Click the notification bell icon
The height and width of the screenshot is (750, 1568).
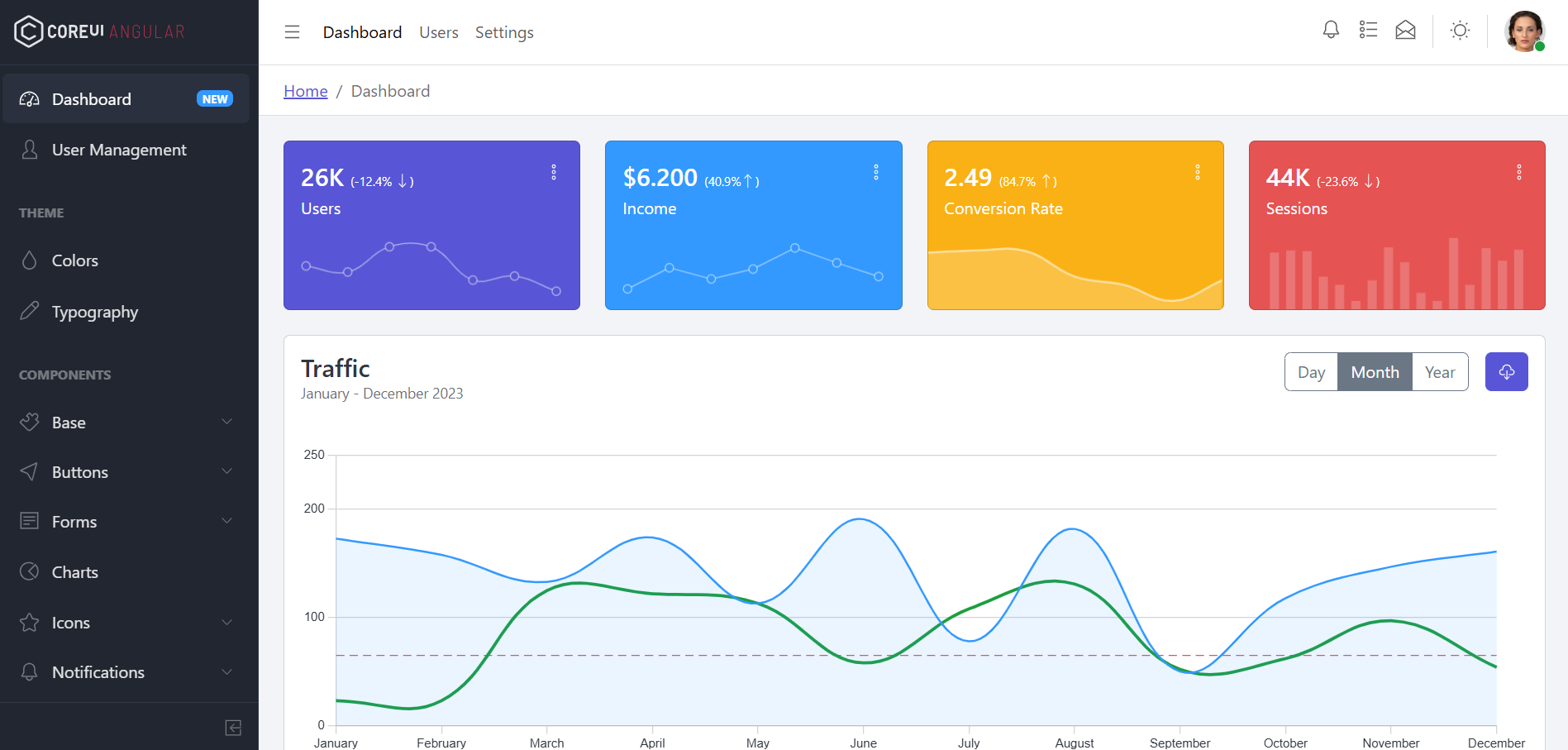[1331, 30]
